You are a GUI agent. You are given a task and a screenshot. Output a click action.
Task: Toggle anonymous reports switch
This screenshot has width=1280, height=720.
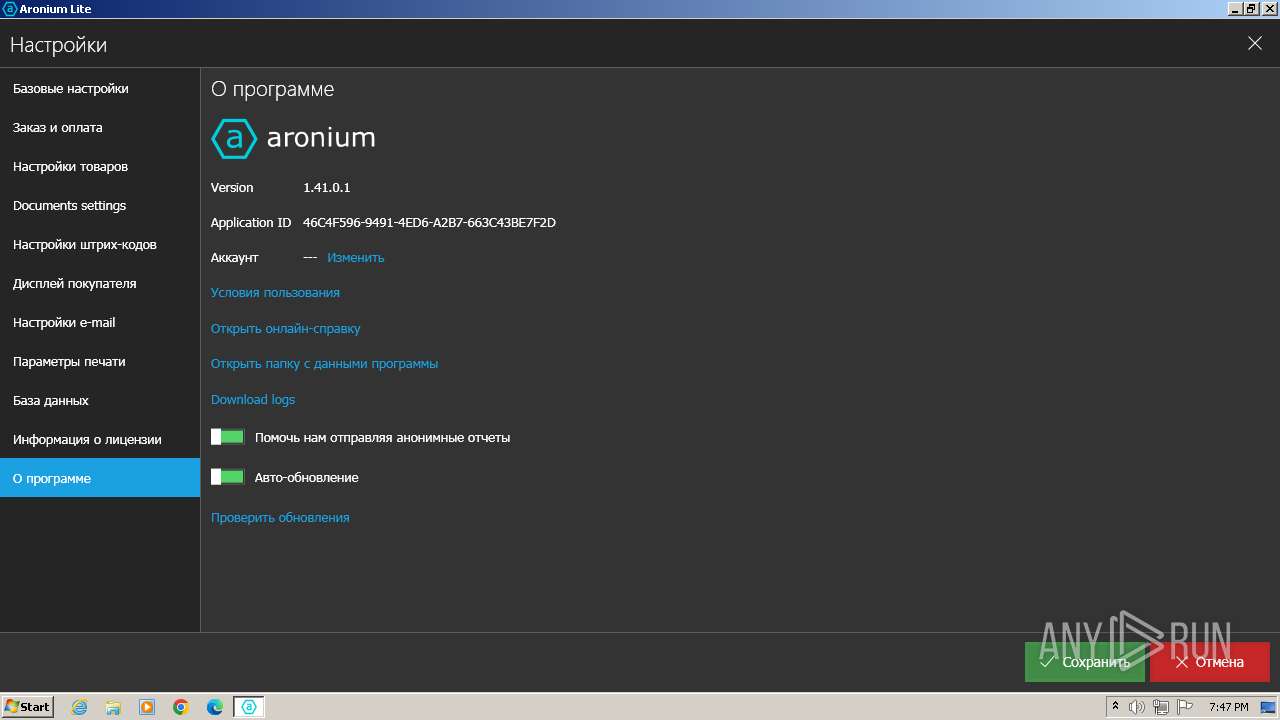point(228,437)
